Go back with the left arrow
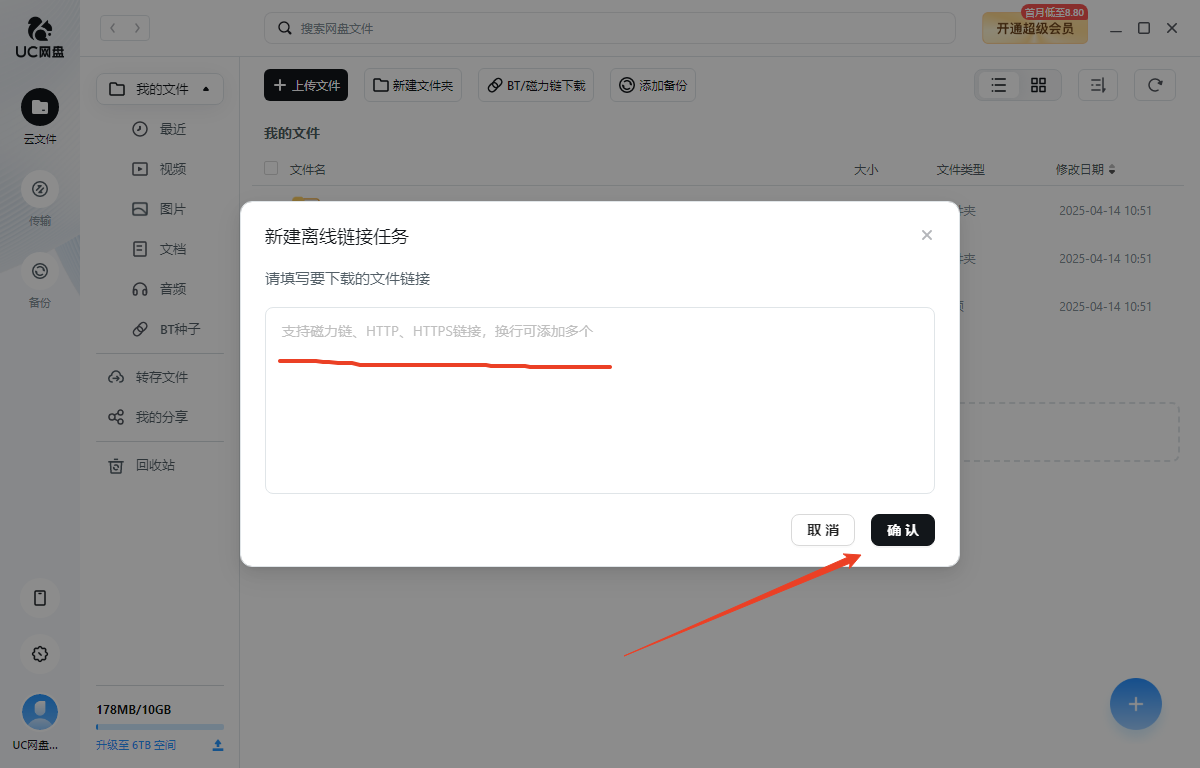 coord(113,28)
